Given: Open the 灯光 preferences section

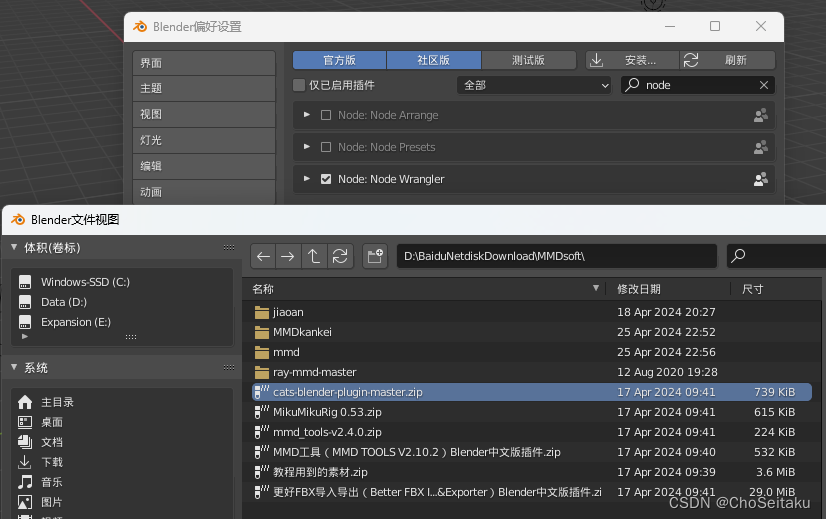Looking at the screenshot, I should [x=204, y=140].
